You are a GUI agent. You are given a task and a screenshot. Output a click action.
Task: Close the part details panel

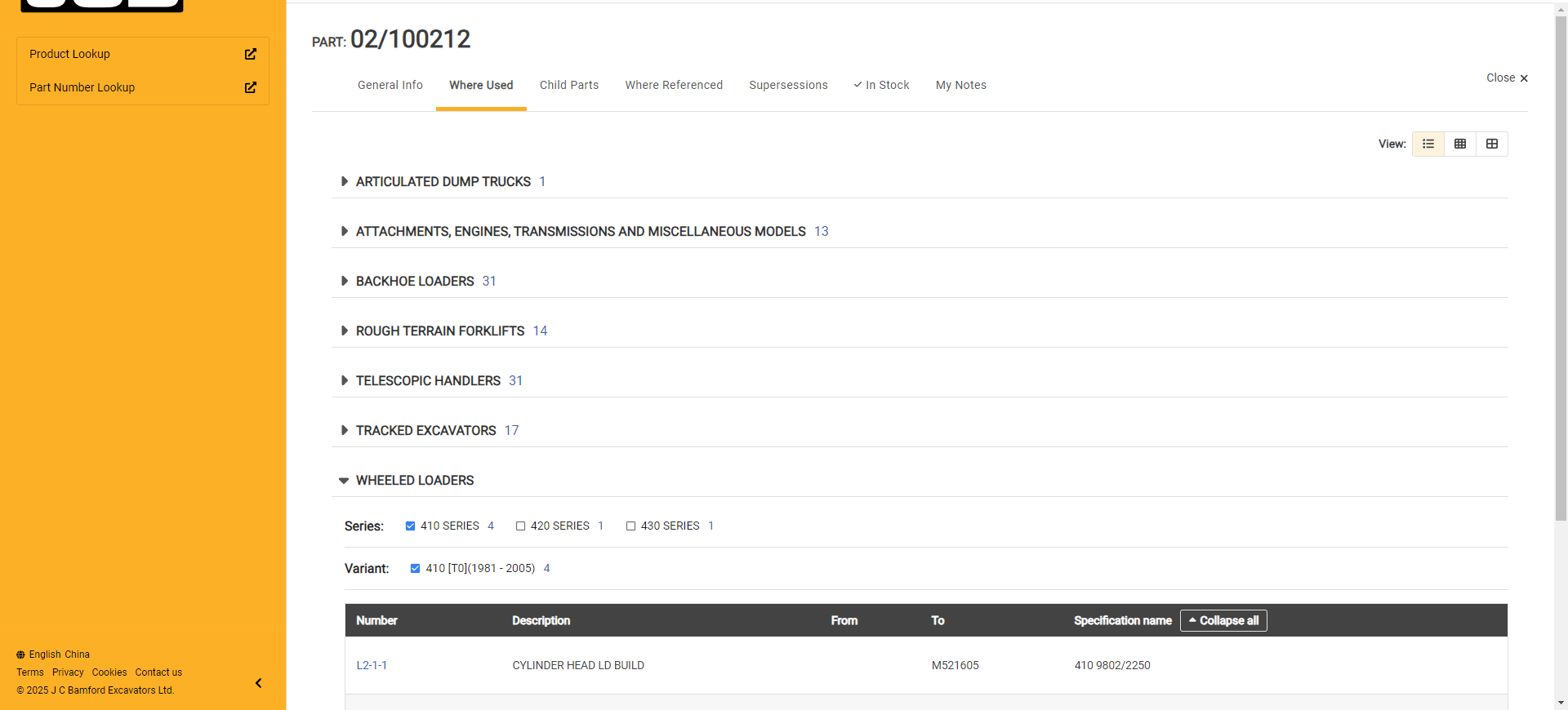[x=1506, y=78]
